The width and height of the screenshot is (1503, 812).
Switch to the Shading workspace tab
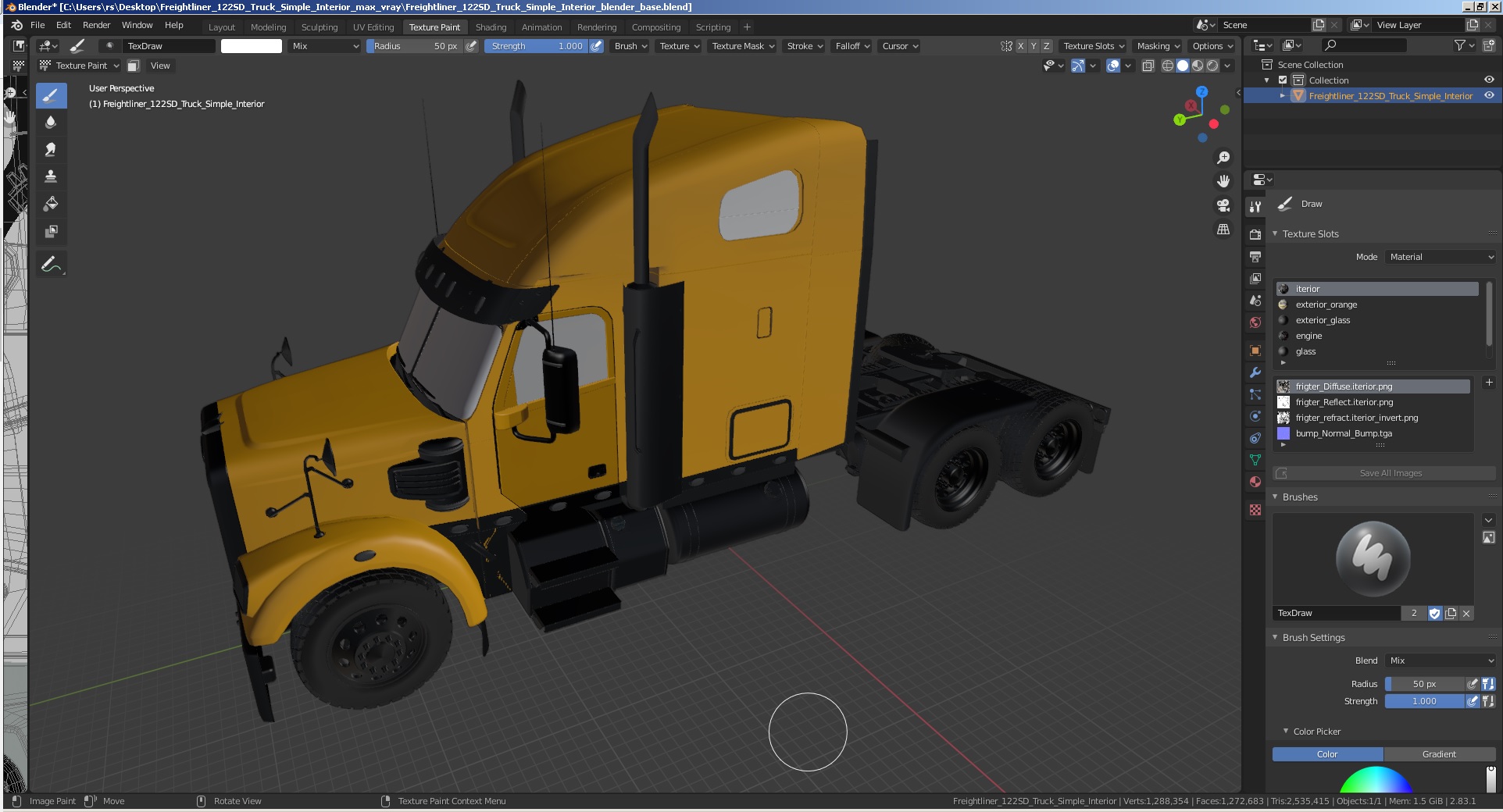491,27
